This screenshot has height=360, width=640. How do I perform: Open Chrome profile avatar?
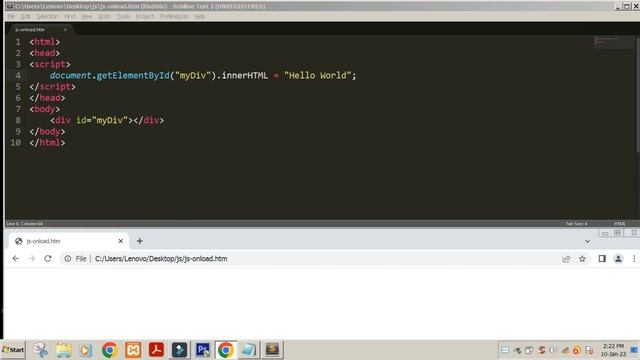pos(618,258)
